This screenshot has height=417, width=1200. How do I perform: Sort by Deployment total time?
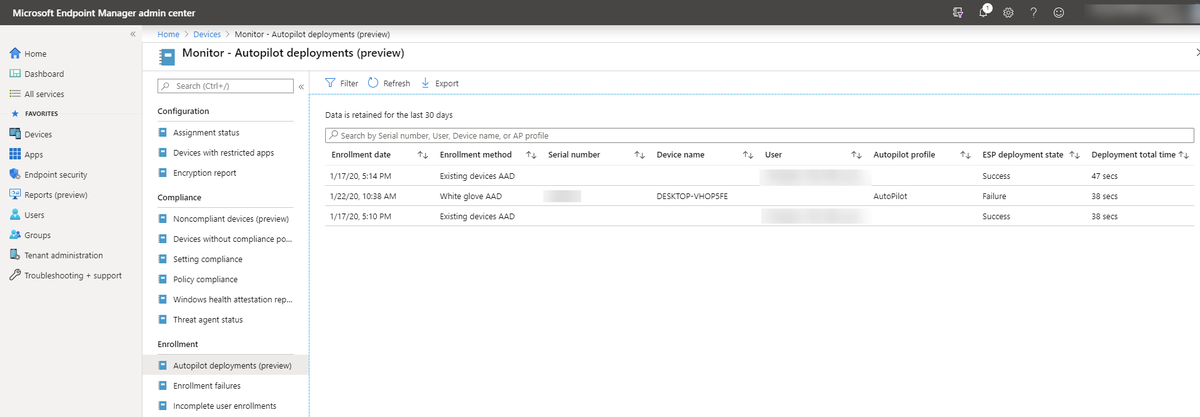tap(1184, 155)
